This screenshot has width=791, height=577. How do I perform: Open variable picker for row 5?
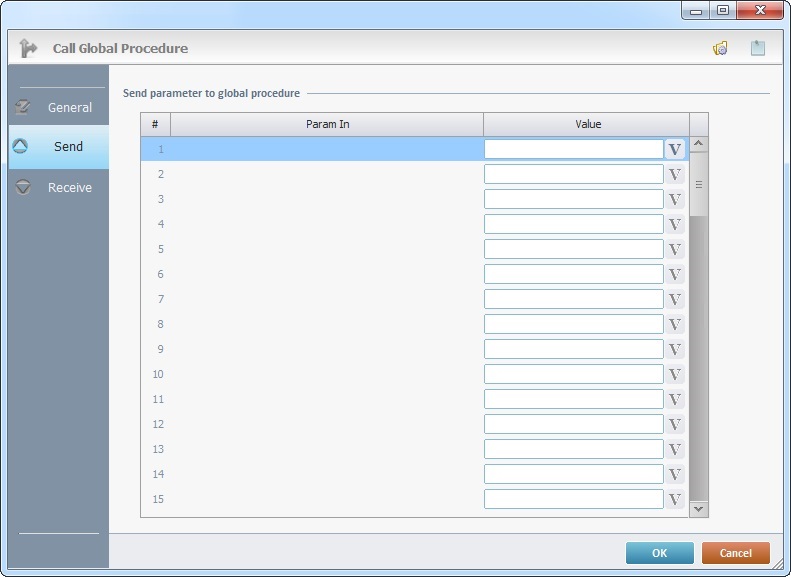(x=675, y=249)
